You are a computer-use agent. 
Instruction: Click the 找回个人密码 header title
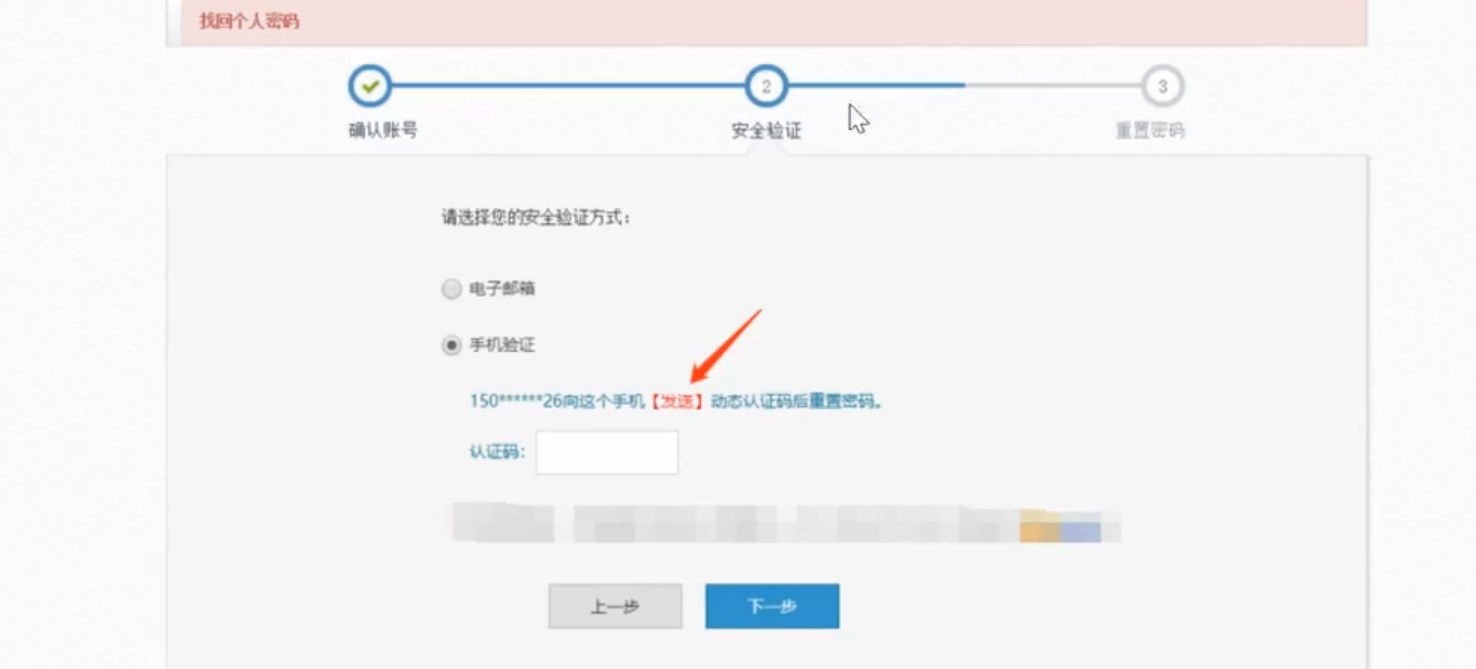(249, 21)
